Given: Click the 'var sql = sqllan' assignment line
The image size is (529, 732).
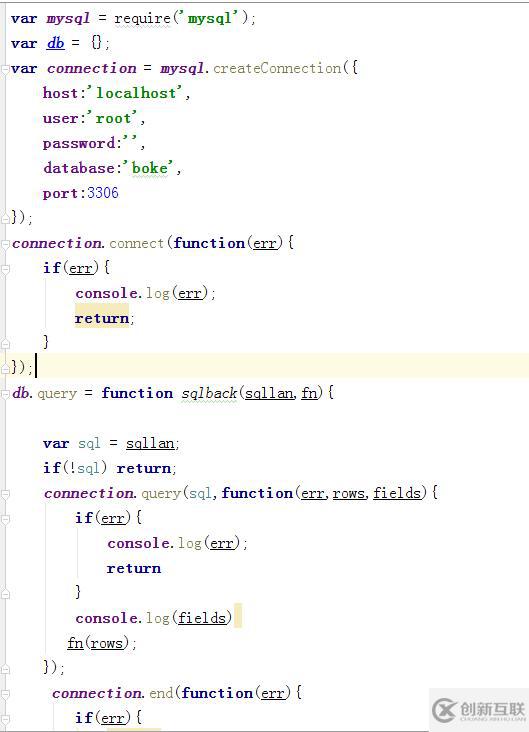Looking at the screenshot, I should click(x=111, y=443).
